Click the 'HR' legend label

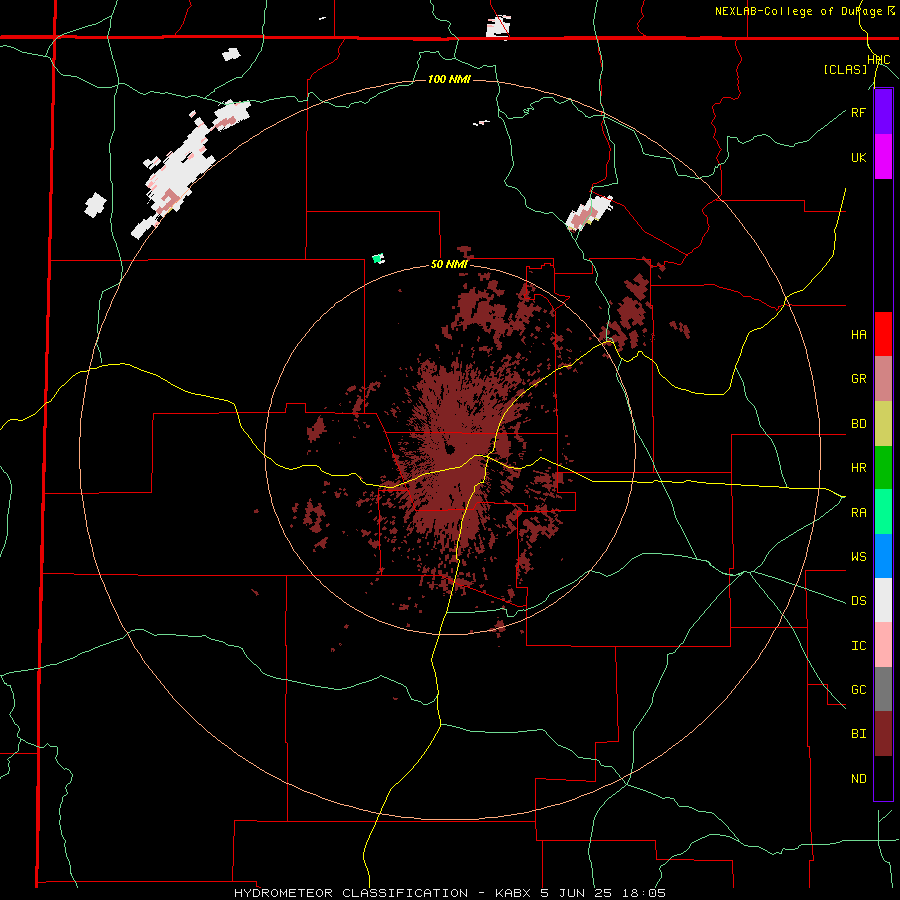(x=858, y=468)
